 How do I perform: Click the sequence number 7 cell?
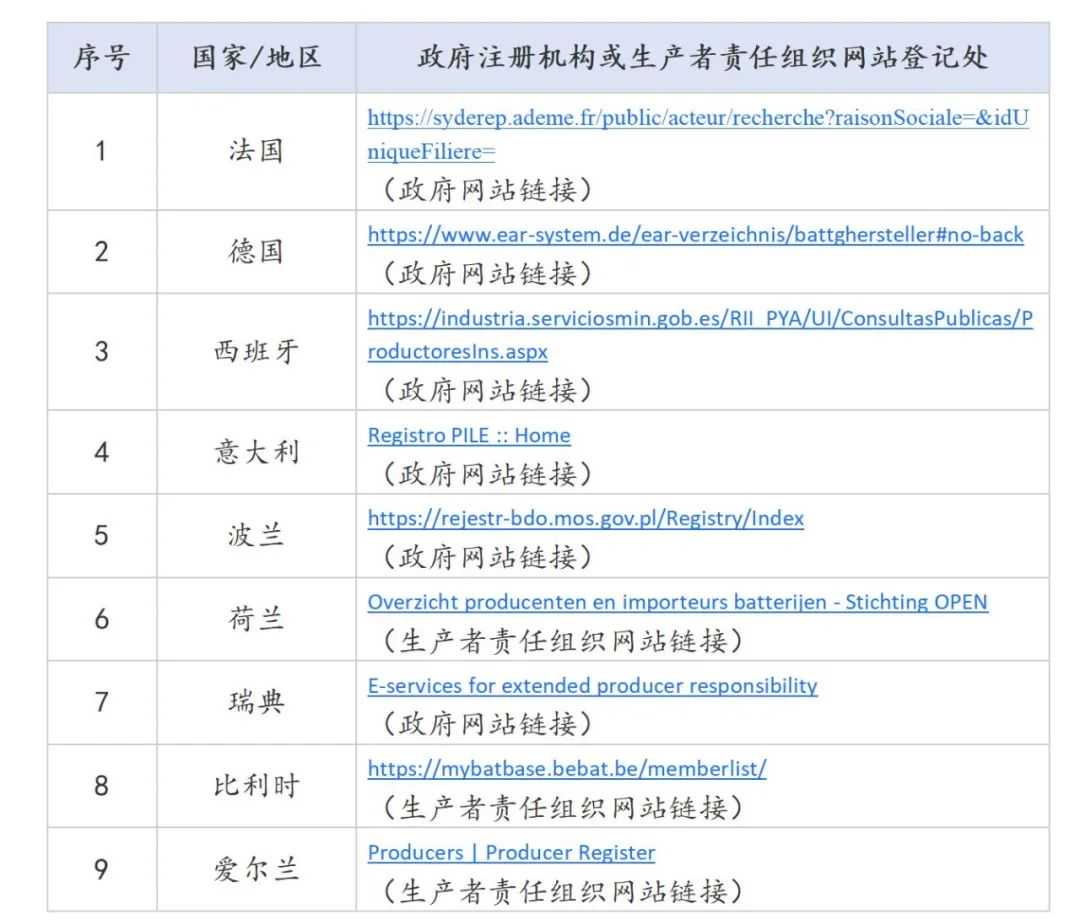tap(101, 702)
